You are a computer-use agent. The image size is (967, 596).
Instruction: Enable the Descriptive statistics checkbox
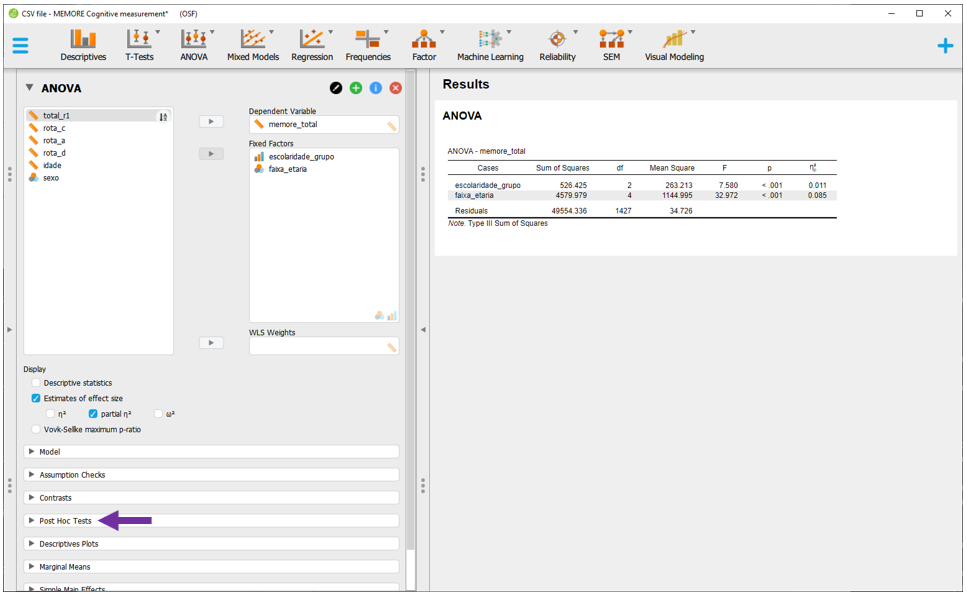point(36,383)
